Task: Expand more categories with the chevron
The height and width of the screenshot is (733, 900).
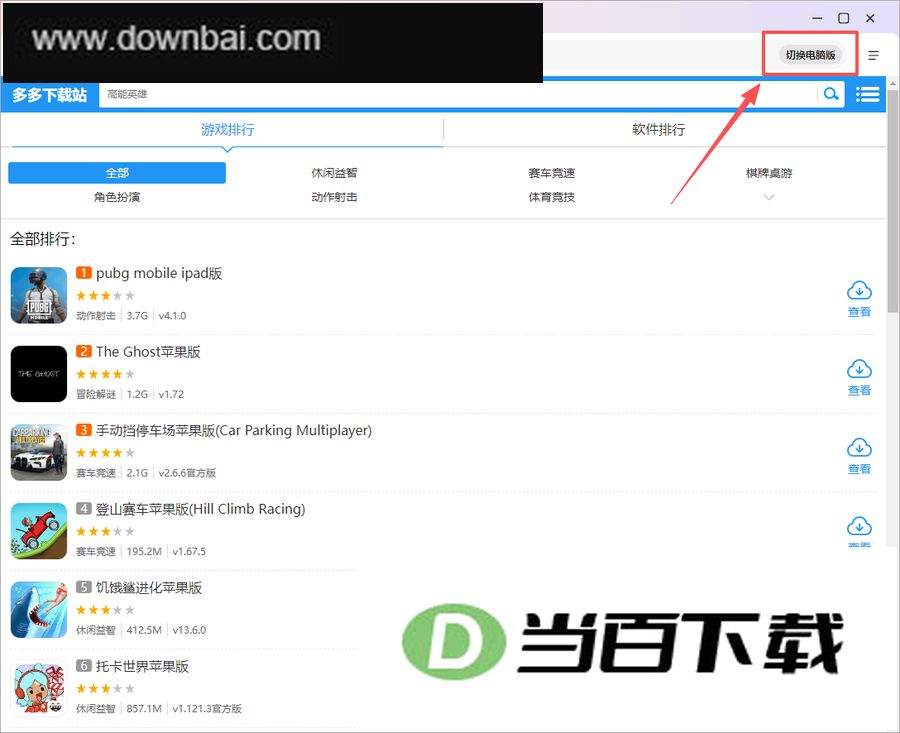Action: click(x=769, y=197)
